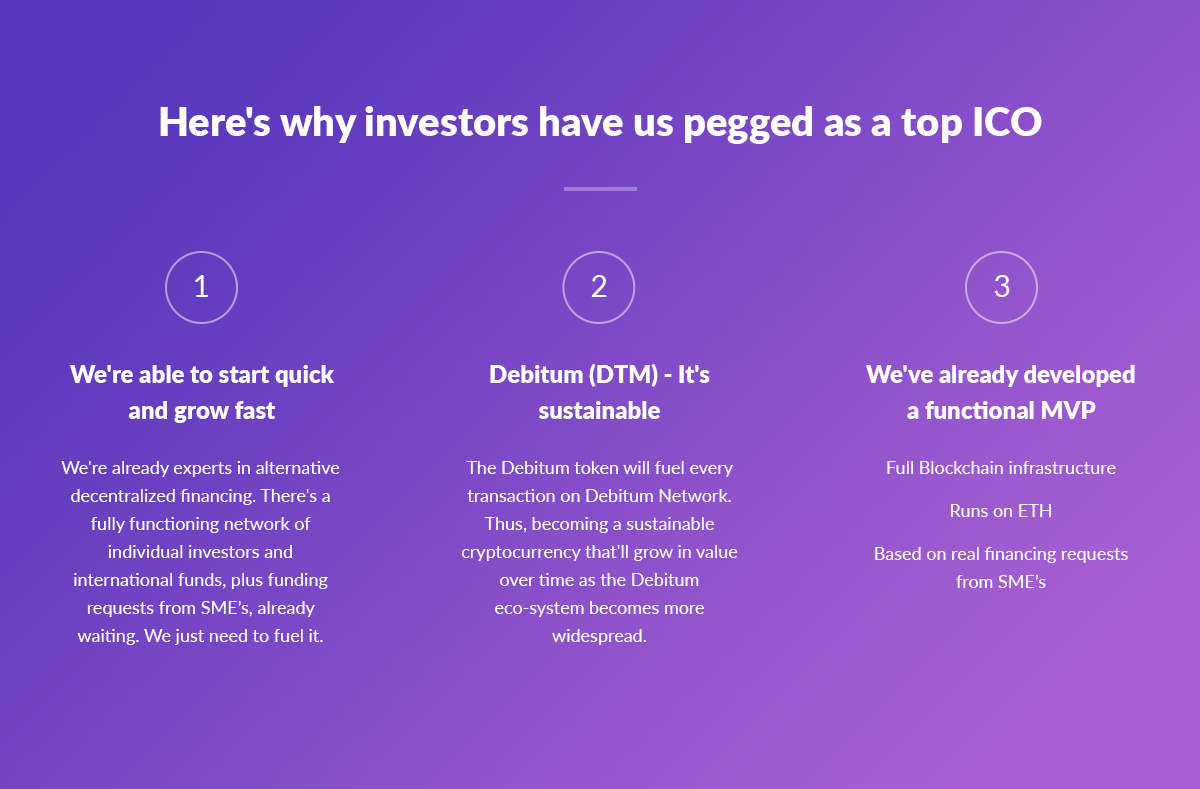Click the word 'widespread.' in second paragraph
The height and width of the screenshot is (789, 1200).
point(600,636)
